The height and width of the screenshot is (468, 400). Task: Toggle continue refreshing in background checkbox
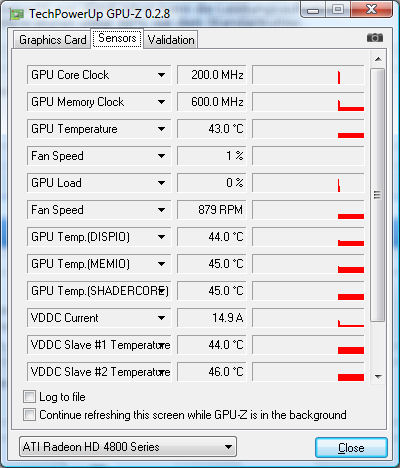pos(29,415)
